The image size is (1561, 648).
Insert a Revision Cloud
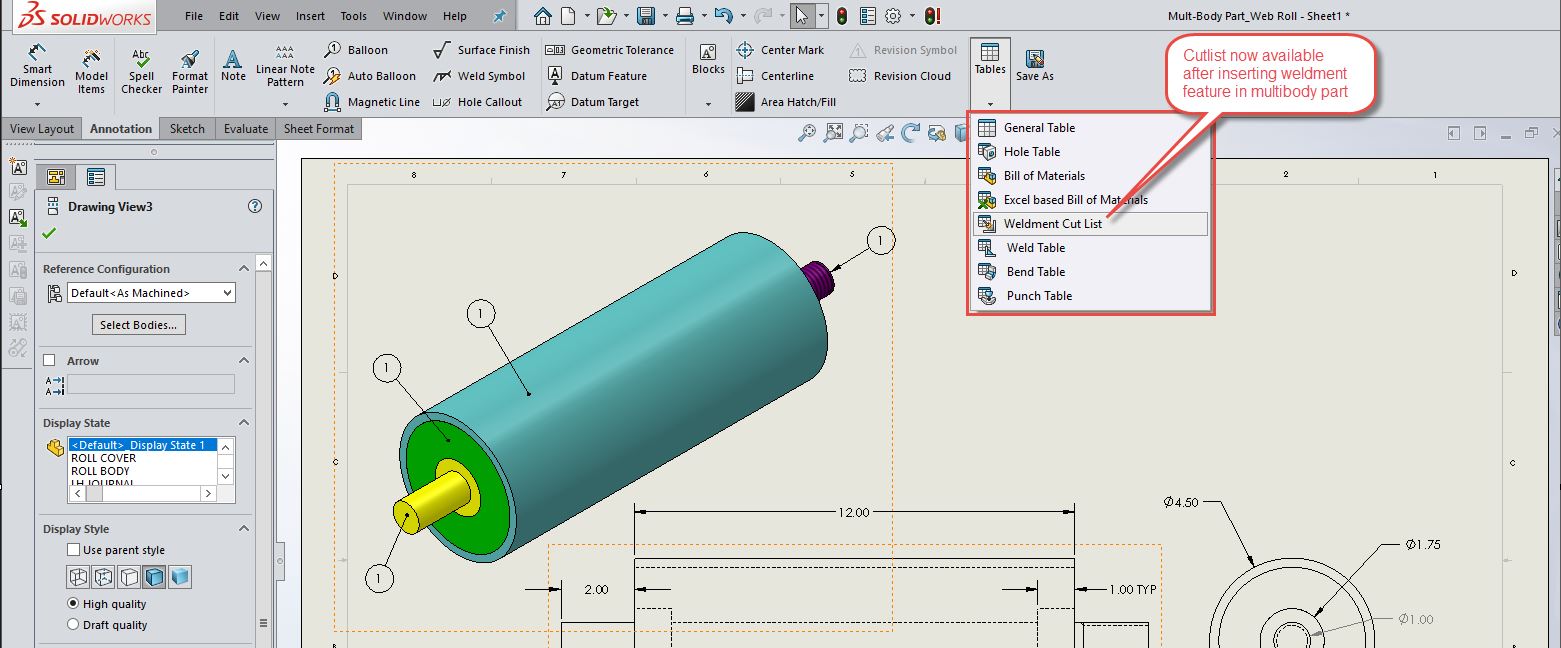pyautogui.click(x=900, y=76)
